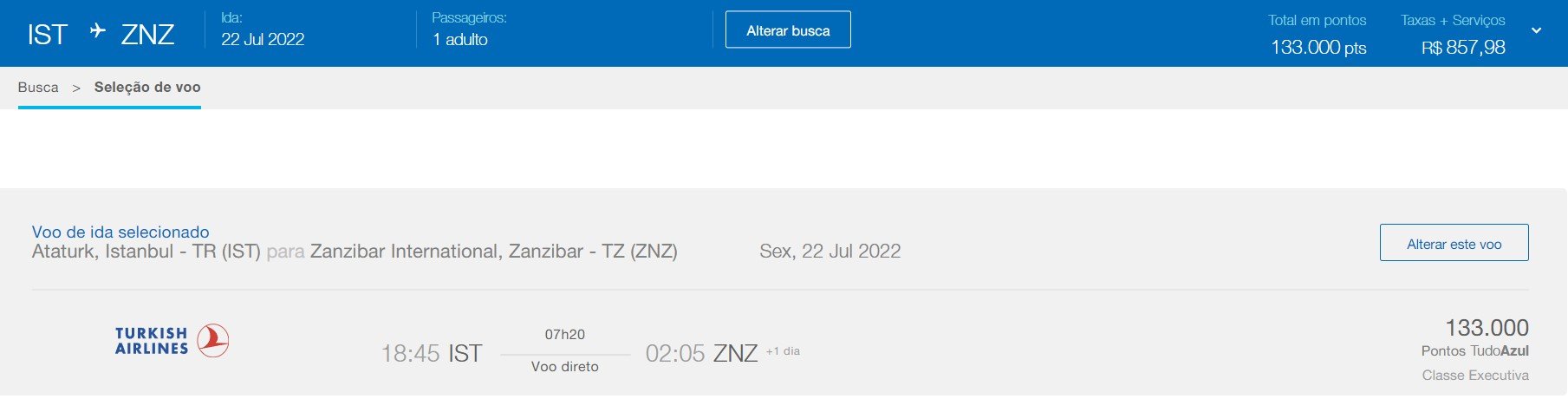
Task: Click the IST origin code in header
Action: [48, 34]
